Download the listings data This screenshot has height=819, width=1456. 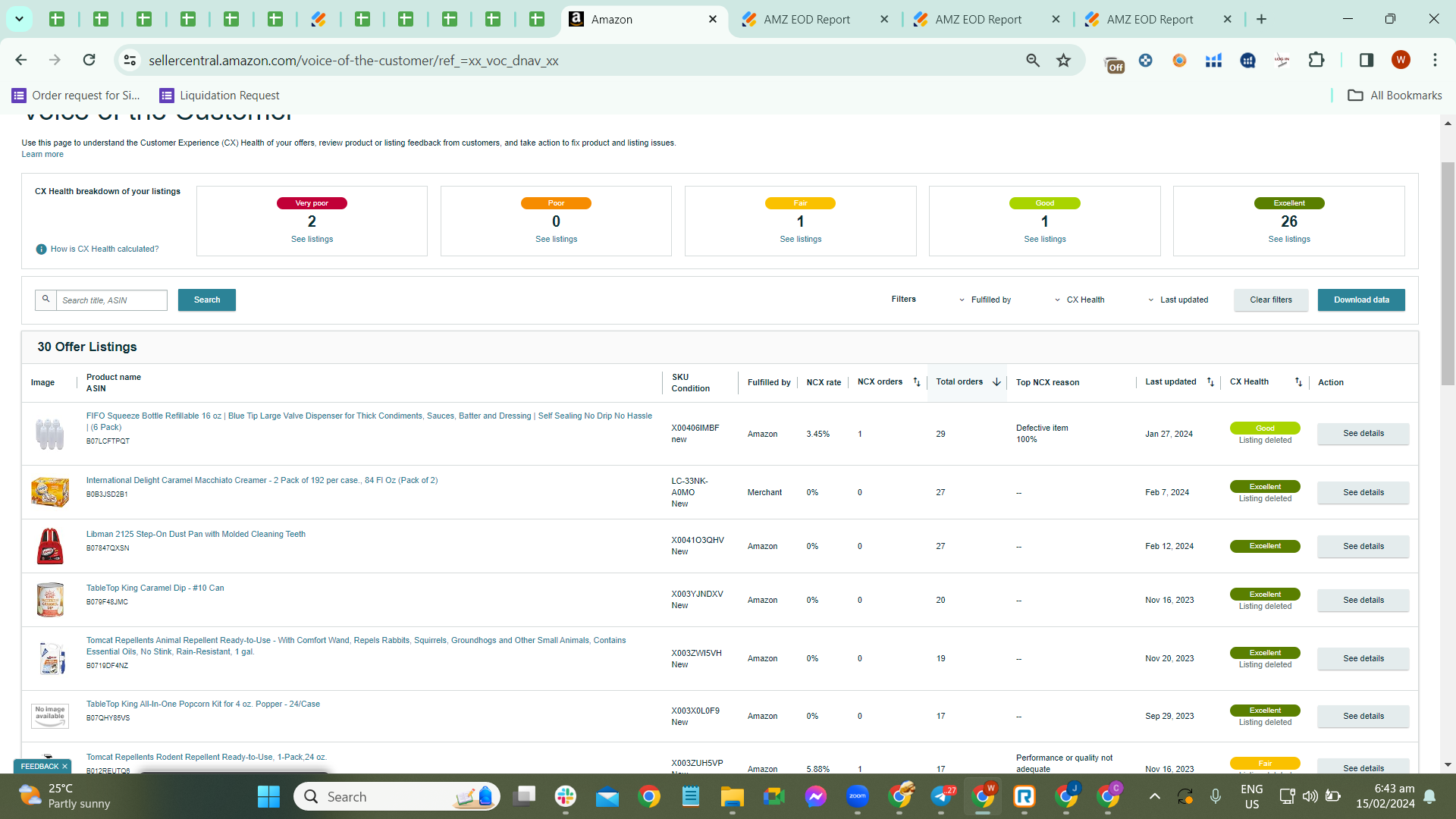pyautogui.click(x=1361, y=300)
